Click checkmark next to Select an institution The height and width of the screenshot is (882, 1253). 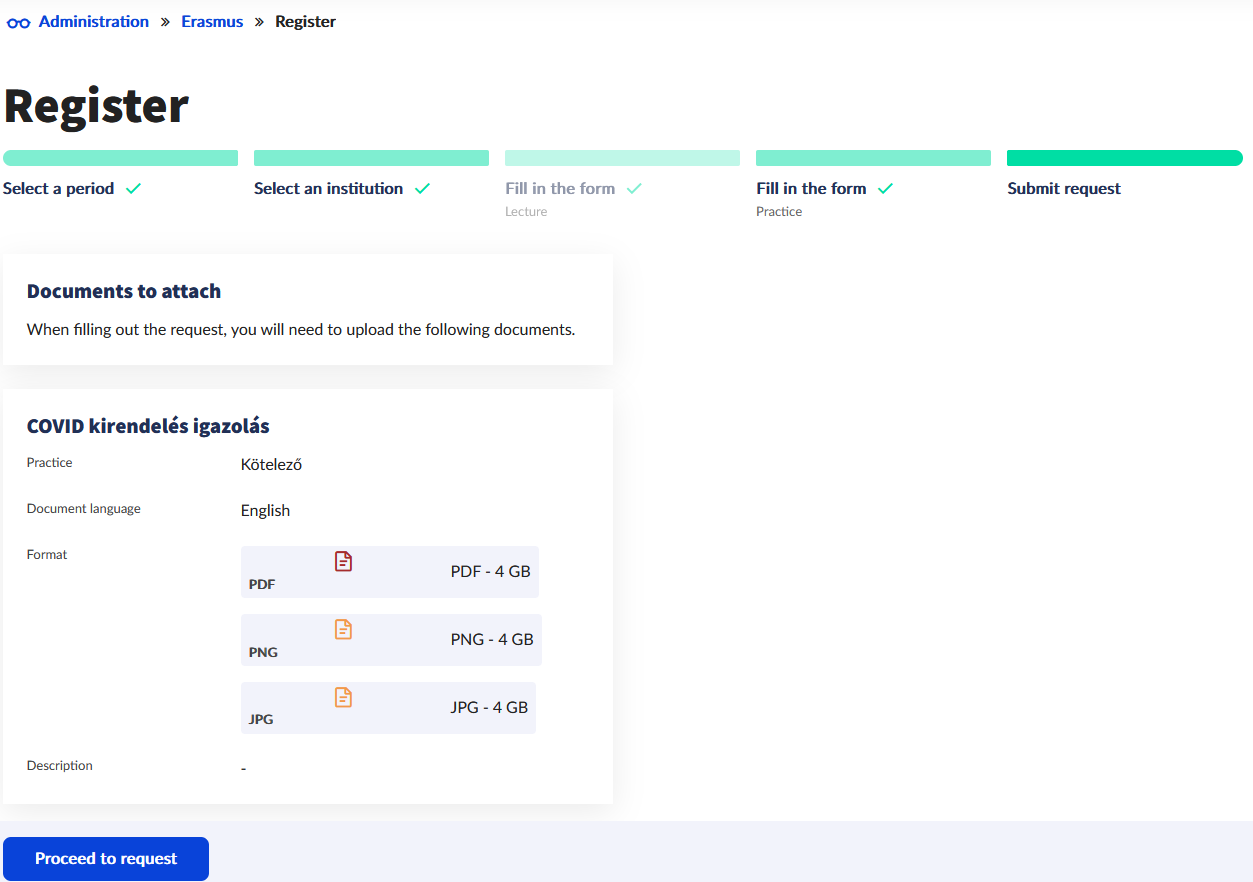tap(422, 189)
